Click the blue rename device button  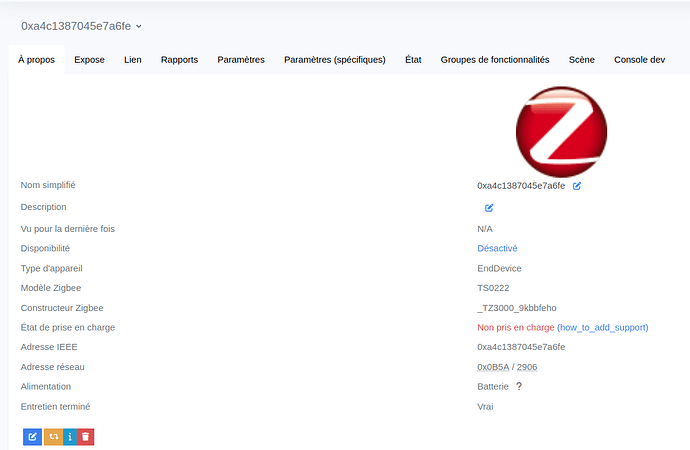click(33, 437)
